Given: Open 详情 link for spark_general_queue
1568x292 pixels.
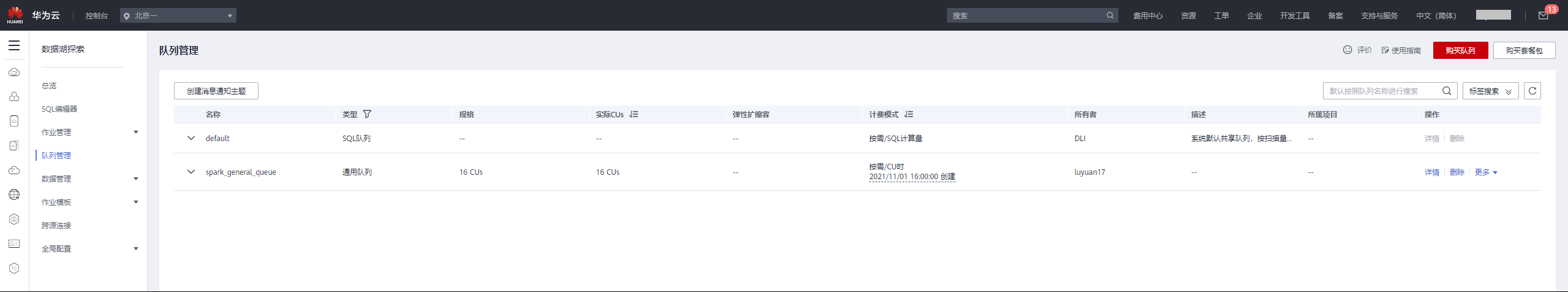Looking at the screenshot, I should (x=1431, y=172).
